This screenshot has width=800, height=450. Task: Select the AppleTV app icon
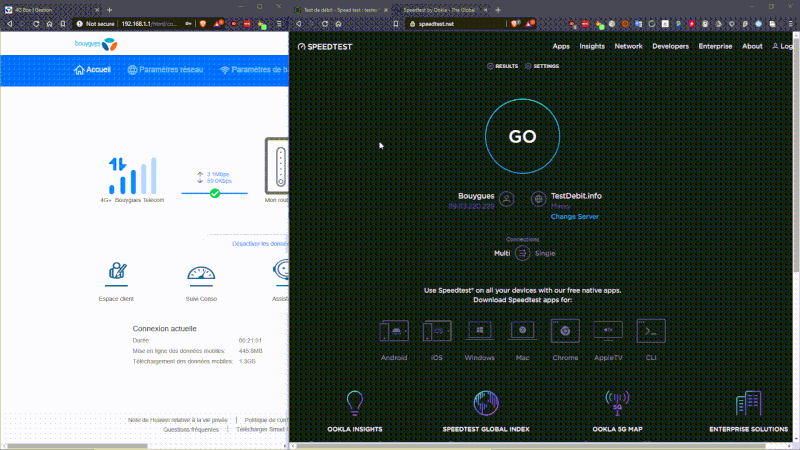click(x=608, y=331)
